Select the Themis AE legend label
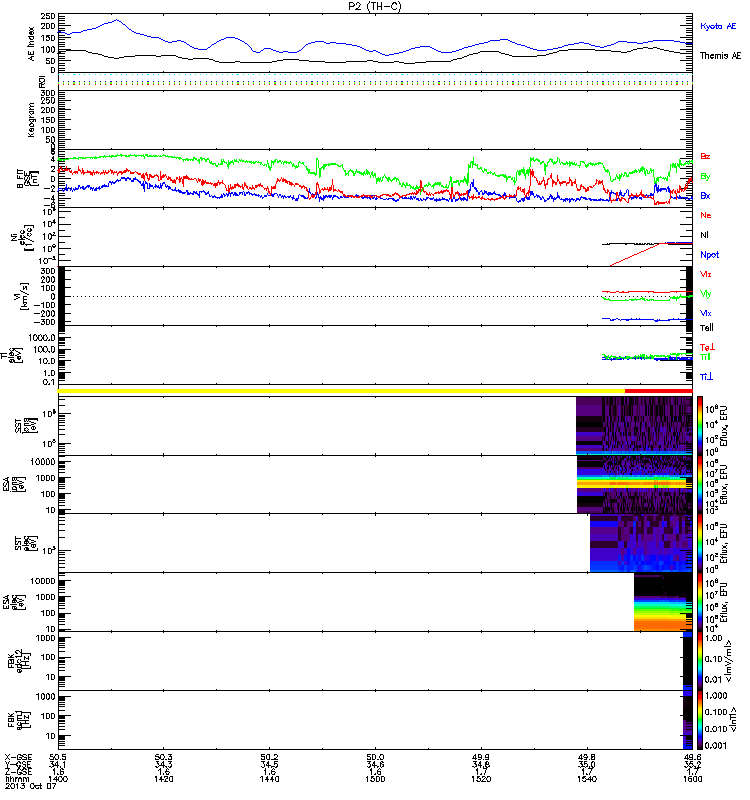750x800 pixels. [720, 56]
